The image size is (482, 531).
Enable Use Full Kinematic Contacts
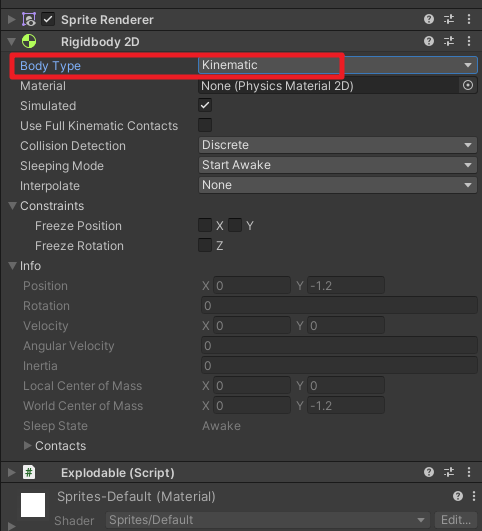205,125
